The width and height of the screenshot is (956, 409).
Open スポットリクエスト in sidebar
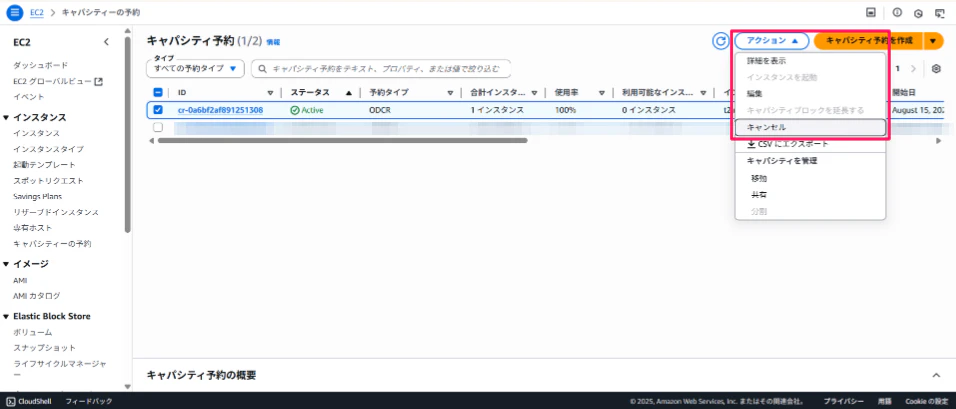coord(49,181)
